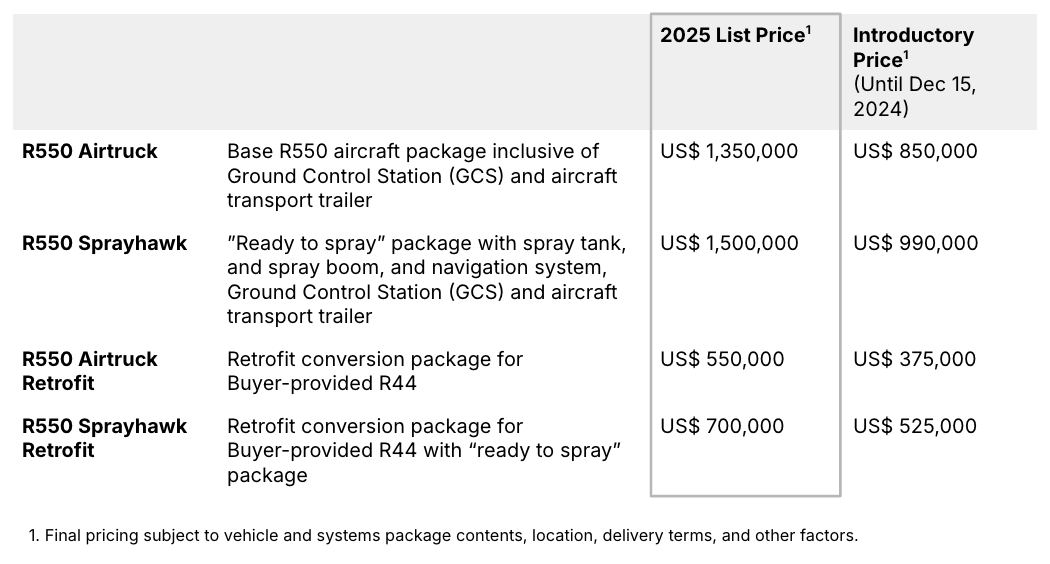Click the US$ 1,350,000 list price

(729, 152)
